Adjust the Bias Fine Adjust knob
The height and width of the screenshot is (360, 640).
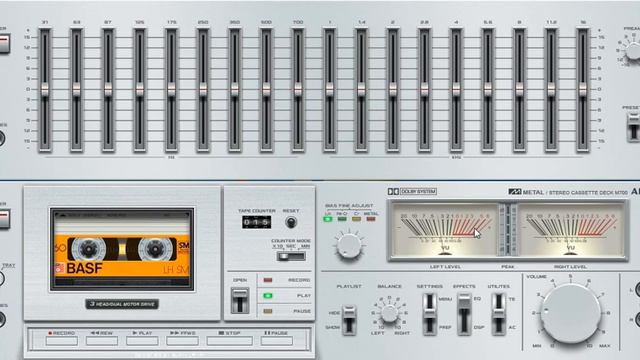349,246
